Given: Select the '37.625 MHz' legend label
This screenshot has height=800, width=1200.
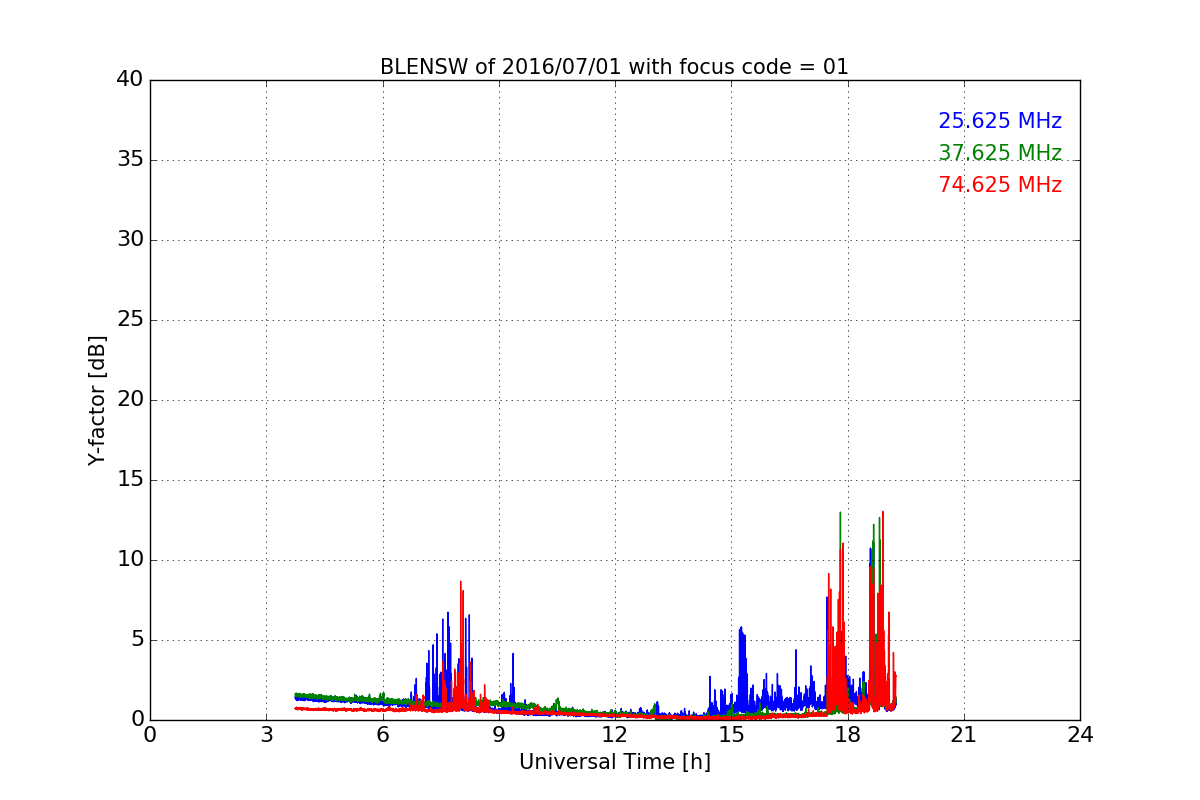Looking at the screenshot, I should click(1000, 153).
